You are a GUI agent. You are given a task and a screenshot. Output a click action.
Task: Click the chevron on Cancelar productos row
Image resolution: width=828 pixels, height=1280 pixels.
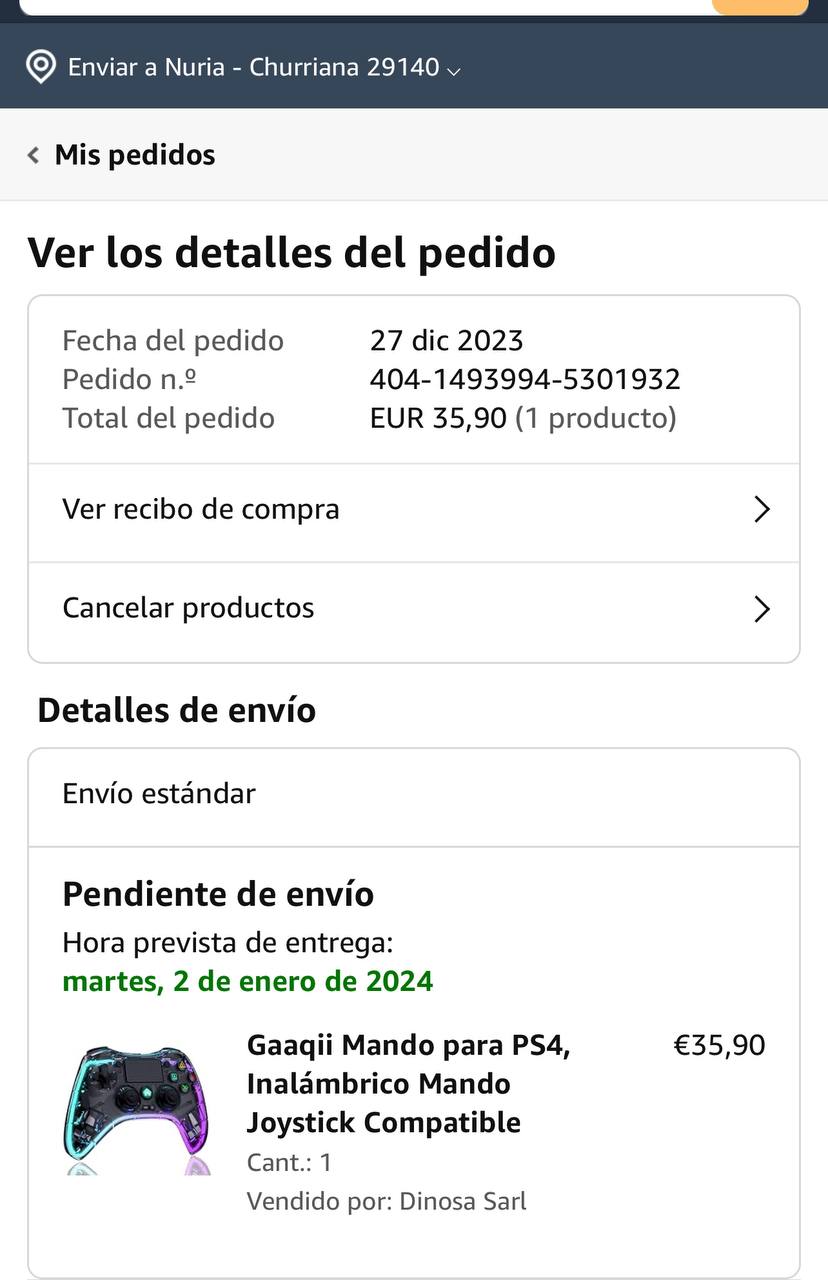coord(762,609)
